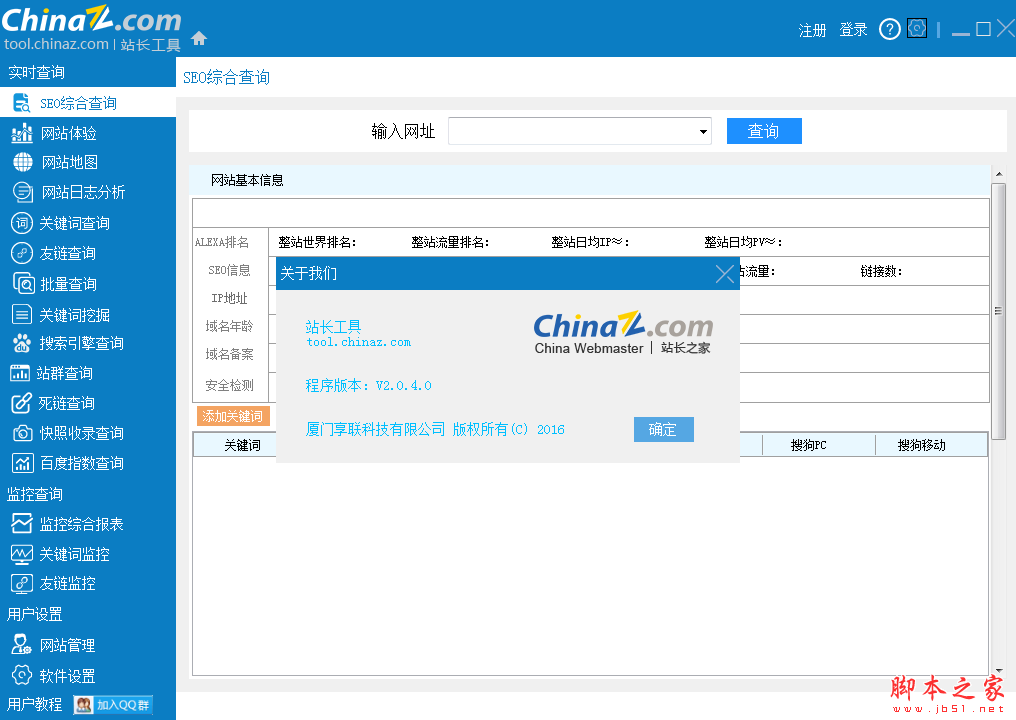Click the home icon in the header
This screenshot has width=1016, height=720.
199,39
